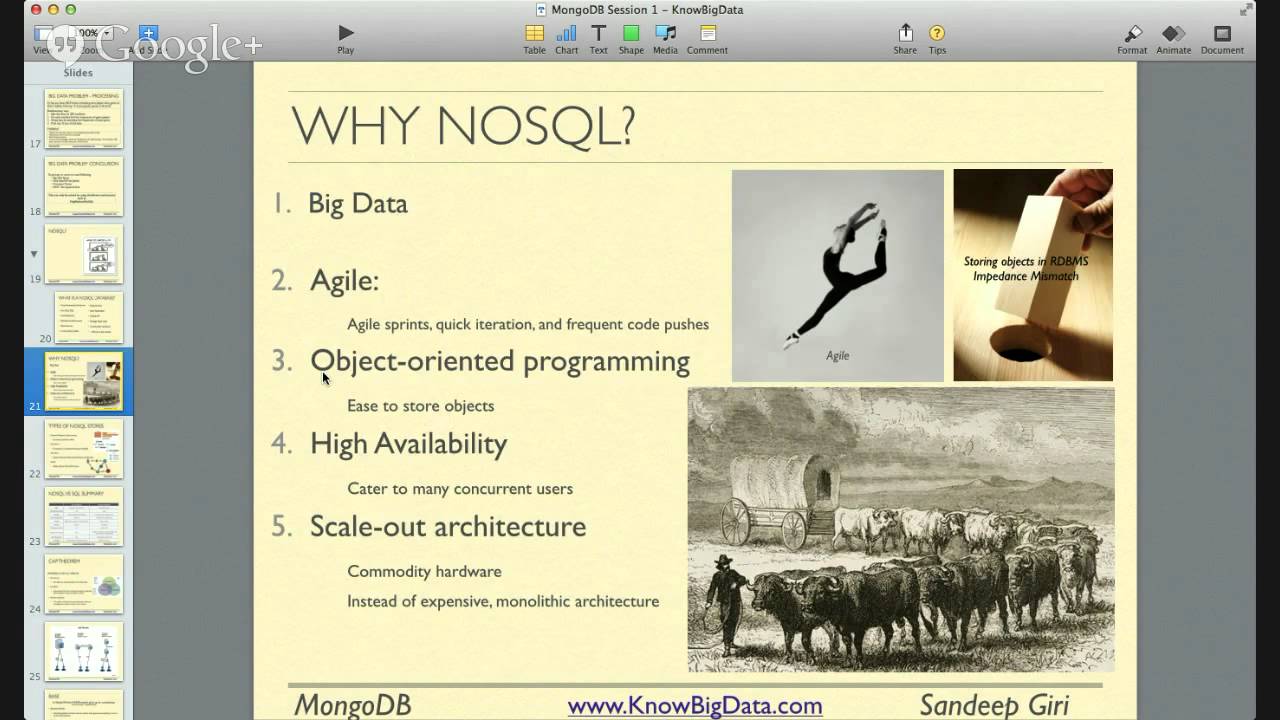Select slide 24 thumbnail

coord(84,584)
